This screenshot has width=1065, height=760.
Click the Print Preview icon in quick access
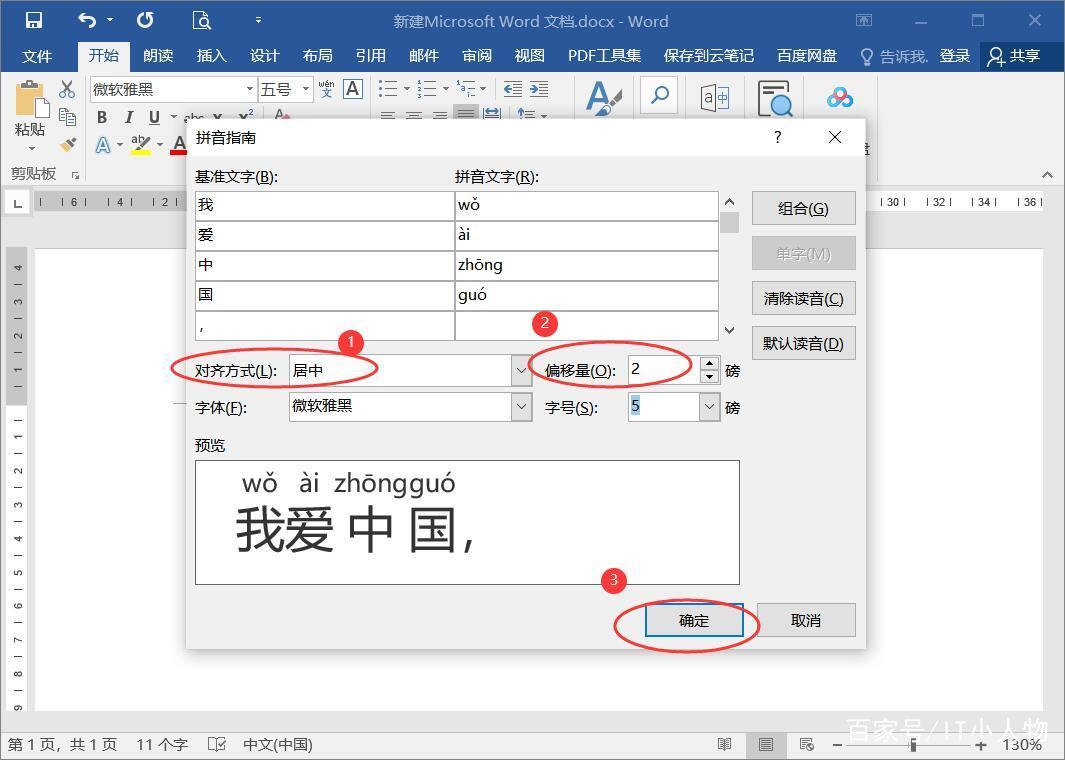click(202, 20)
